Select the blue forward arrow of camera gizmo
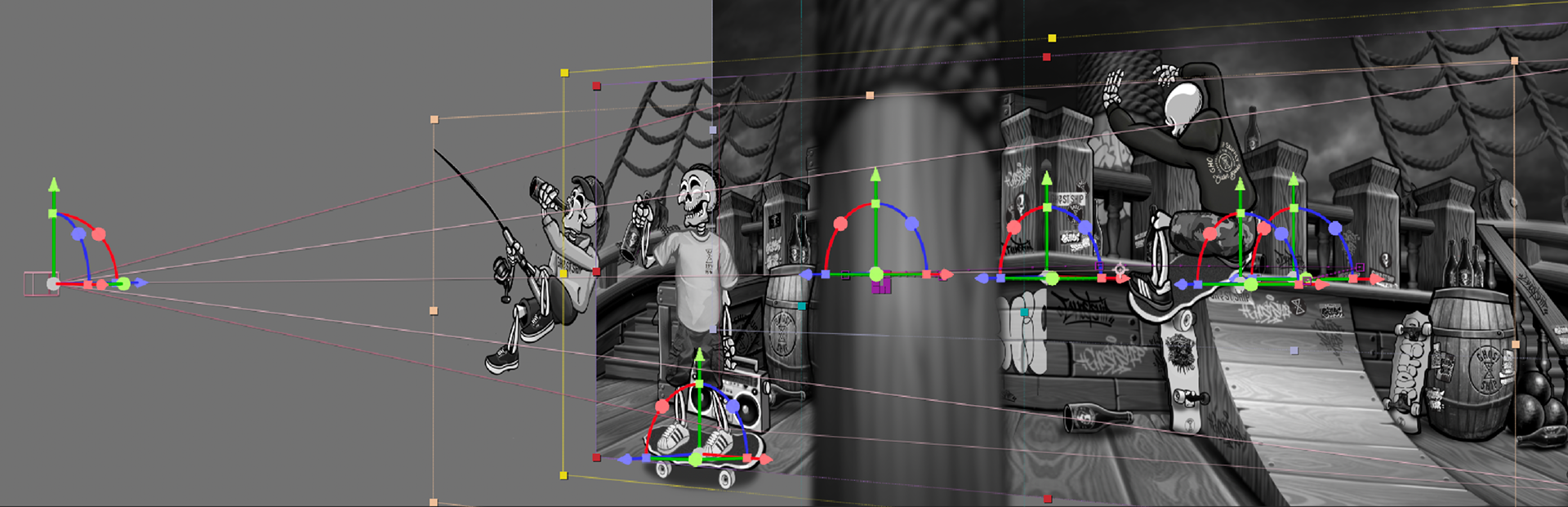Screen dimensions: 1568x507 140,283
